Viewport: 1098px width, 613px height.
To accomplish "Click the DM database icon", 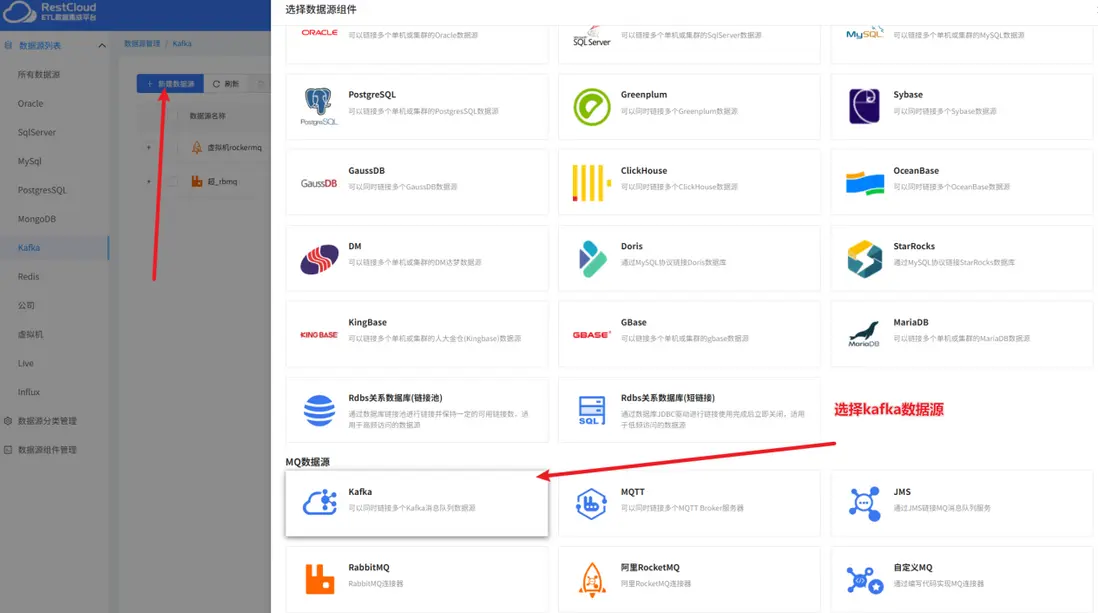I will [319, 259].
